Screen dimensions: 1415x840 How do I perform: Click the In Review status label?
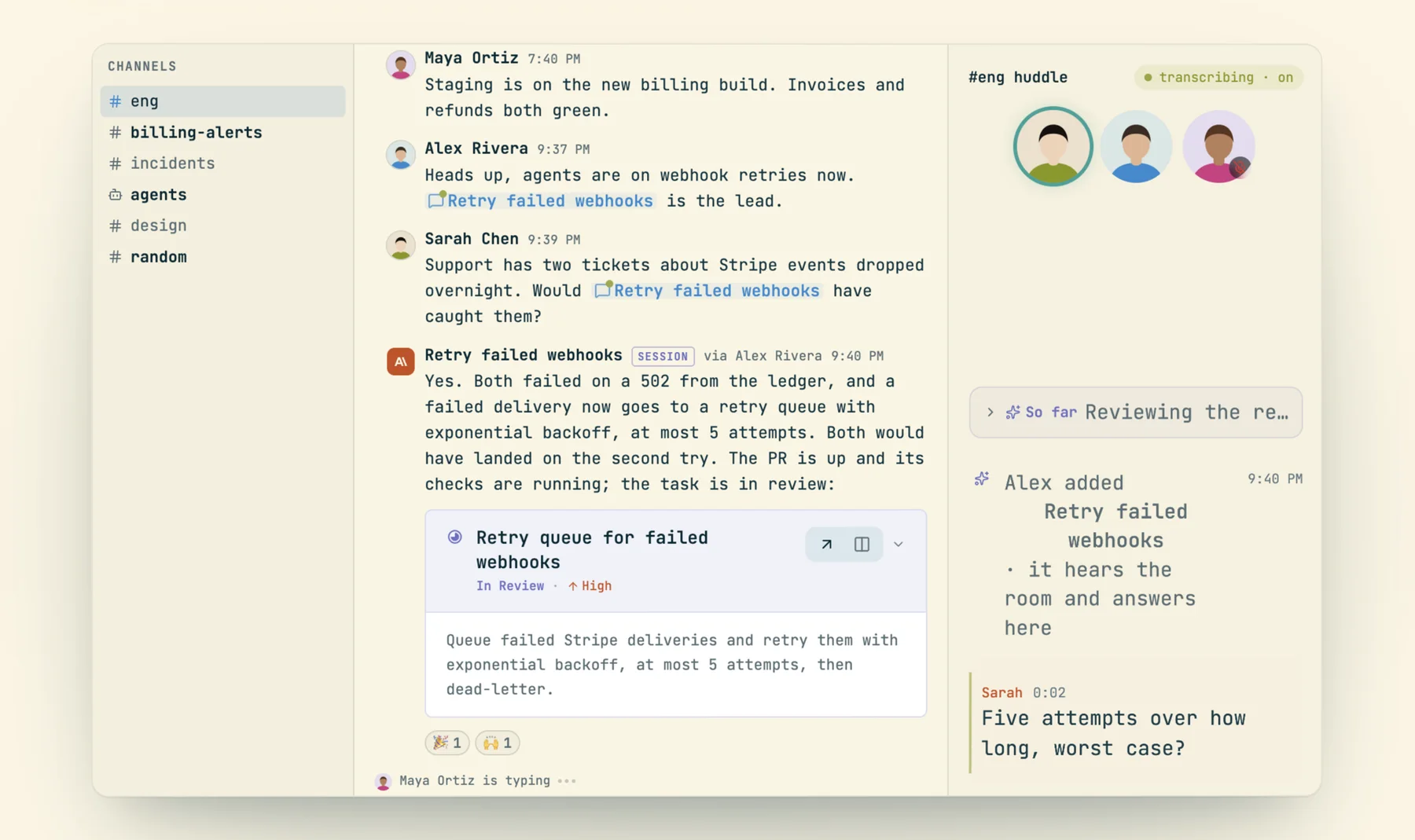point(510,585)
